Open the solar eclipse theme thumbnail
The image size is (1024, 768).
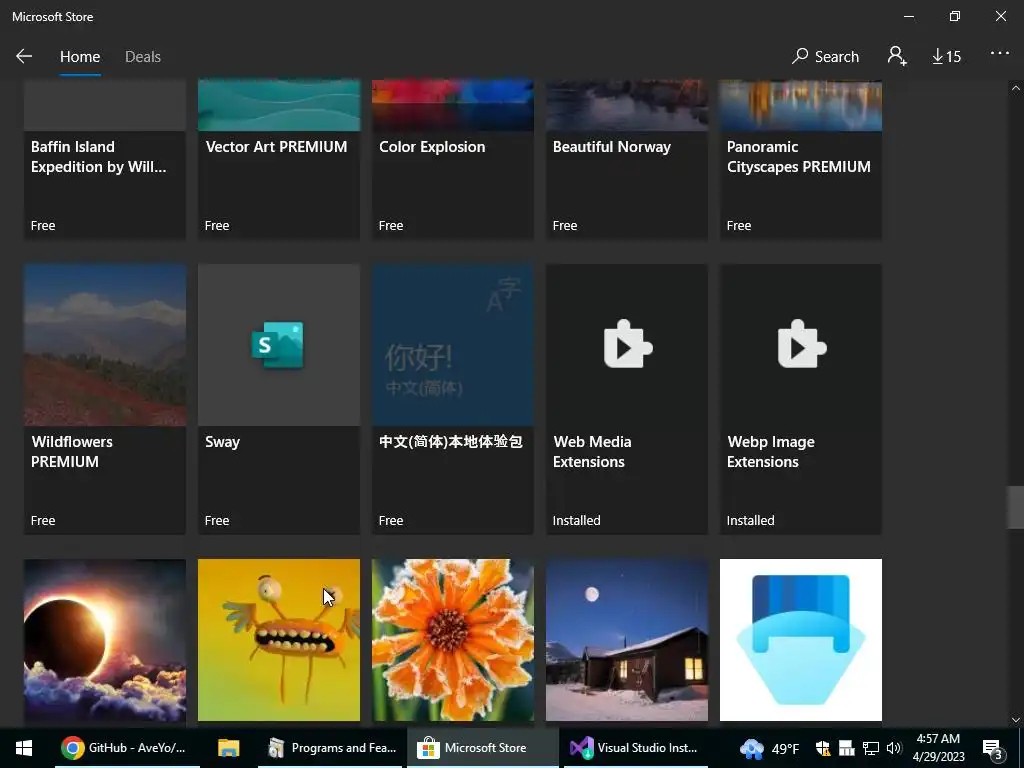105,640
